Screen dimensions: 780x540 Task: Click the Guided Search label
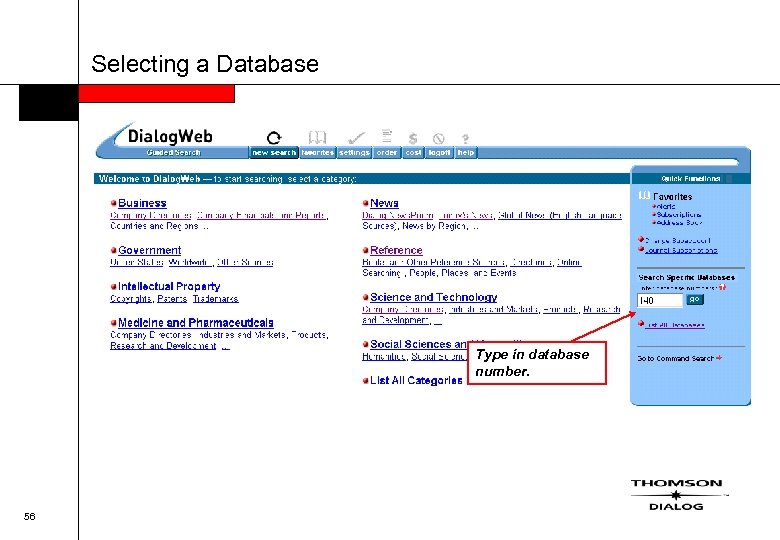tap(174, 153)
